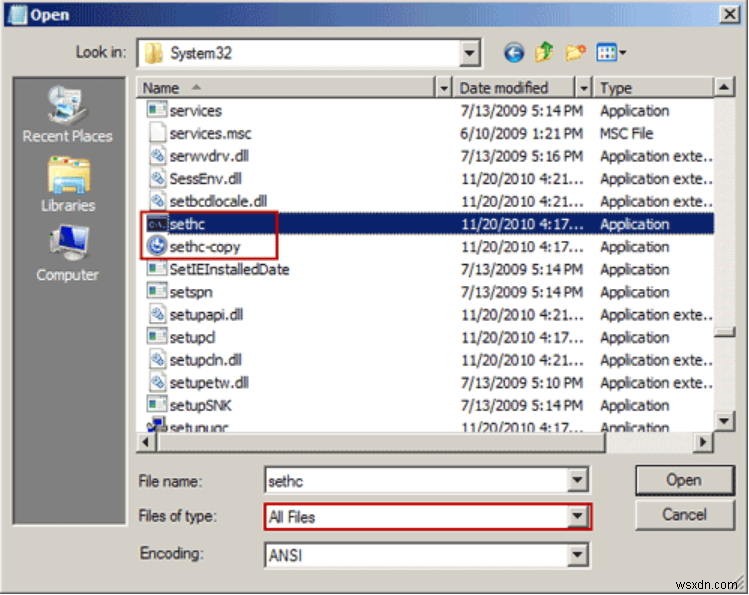The width and height of the screenshot is (749, 595).
Task: Close the Open dialog
Action: 729,14
